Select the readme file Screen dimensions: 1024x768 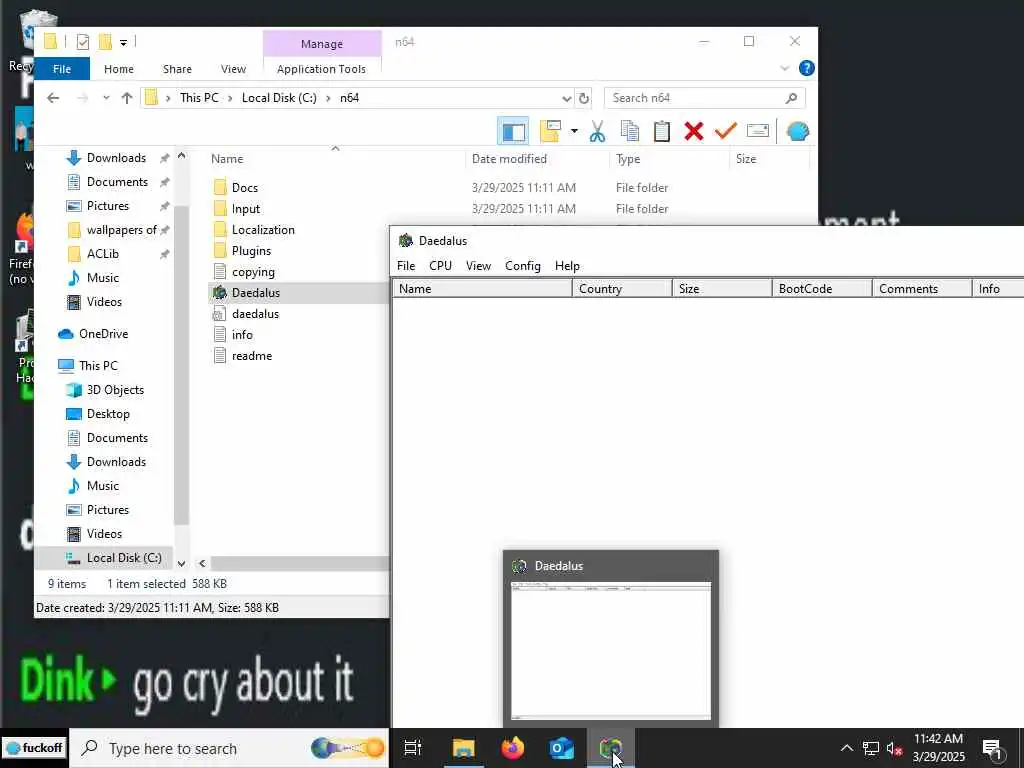251,356
